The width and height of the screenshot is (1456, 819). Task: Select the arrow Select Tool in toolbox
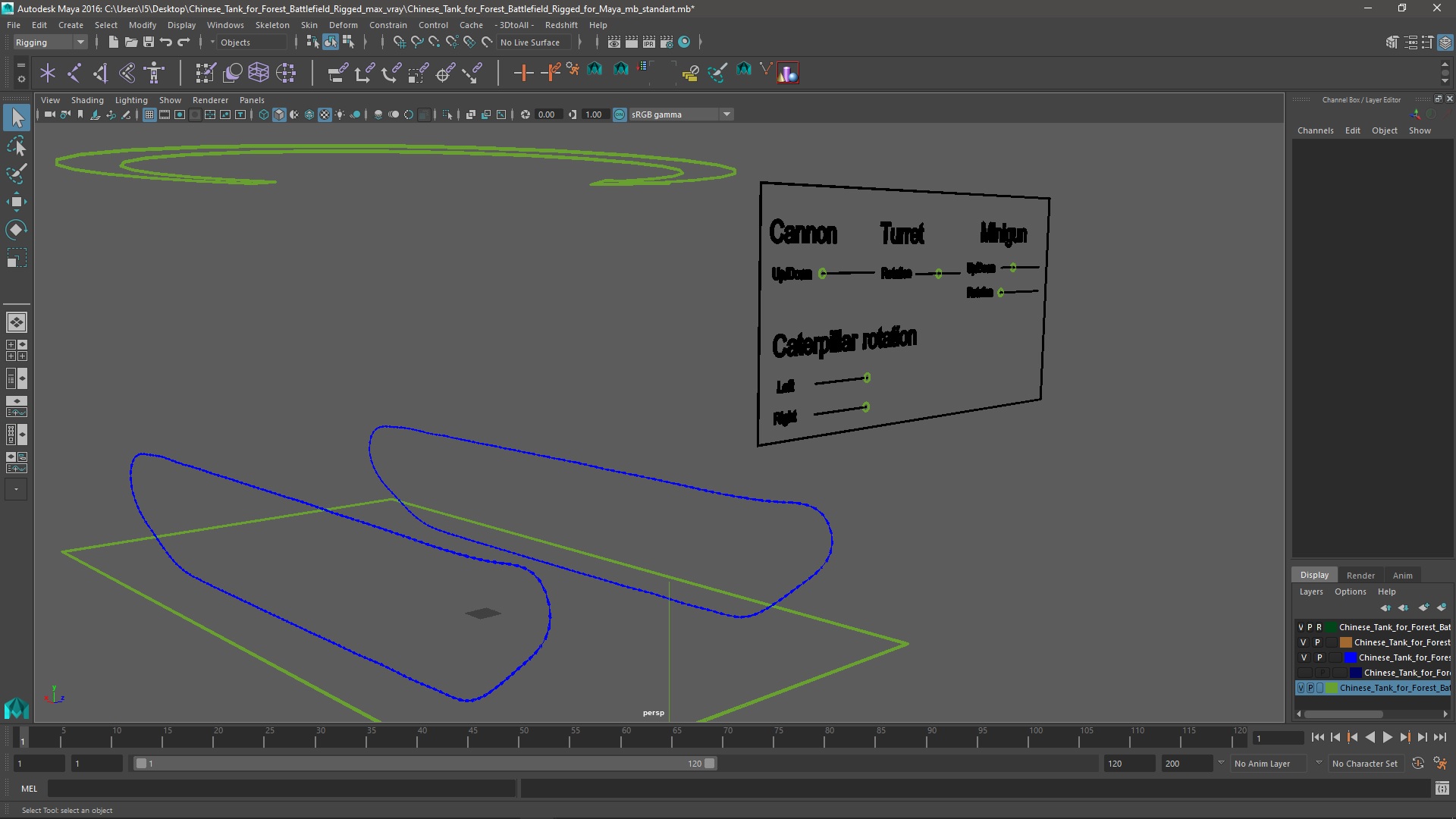[x=17, y=118]
